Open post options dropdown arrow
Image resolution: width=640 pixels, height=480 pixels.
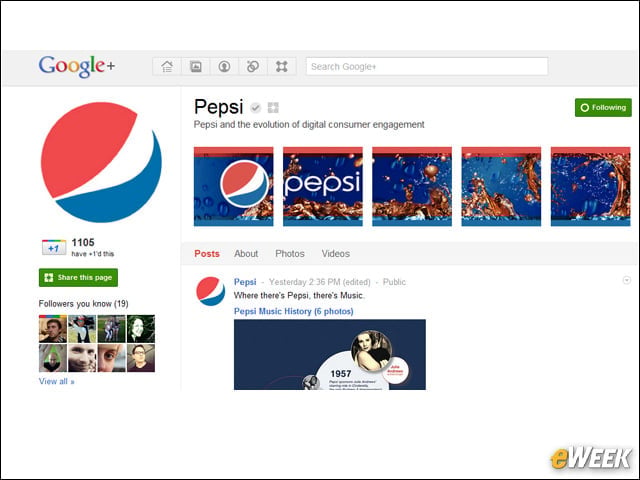click(x=627, y=280)
